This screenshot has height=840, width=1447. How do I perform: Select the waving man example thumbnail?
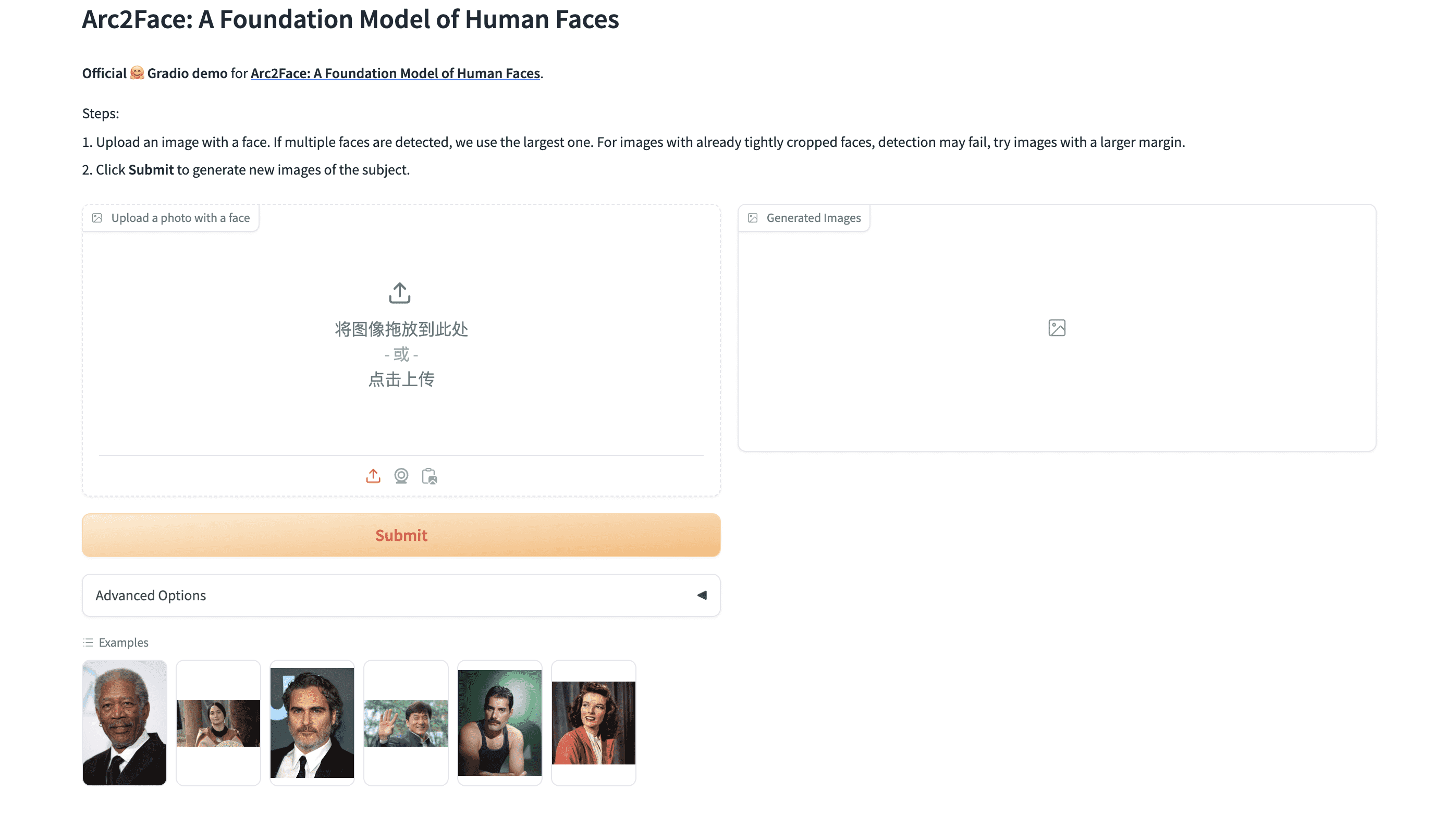pyautogui.click(x=406, y=723)
